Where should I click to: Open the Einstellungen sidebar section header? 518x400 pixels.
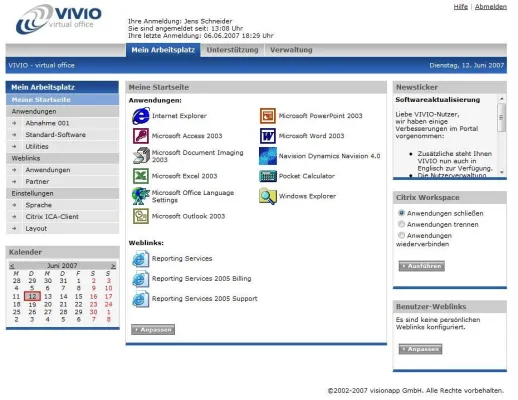[62, 193]
